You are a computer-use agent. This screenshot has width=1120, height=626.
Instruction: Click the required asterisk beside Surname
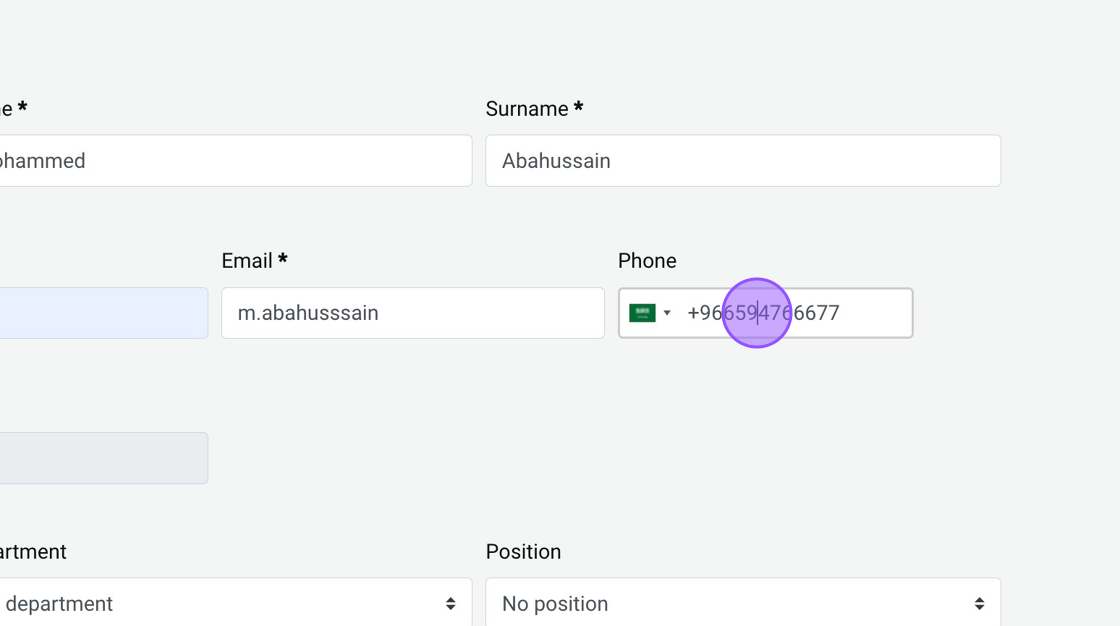point(578,107)
